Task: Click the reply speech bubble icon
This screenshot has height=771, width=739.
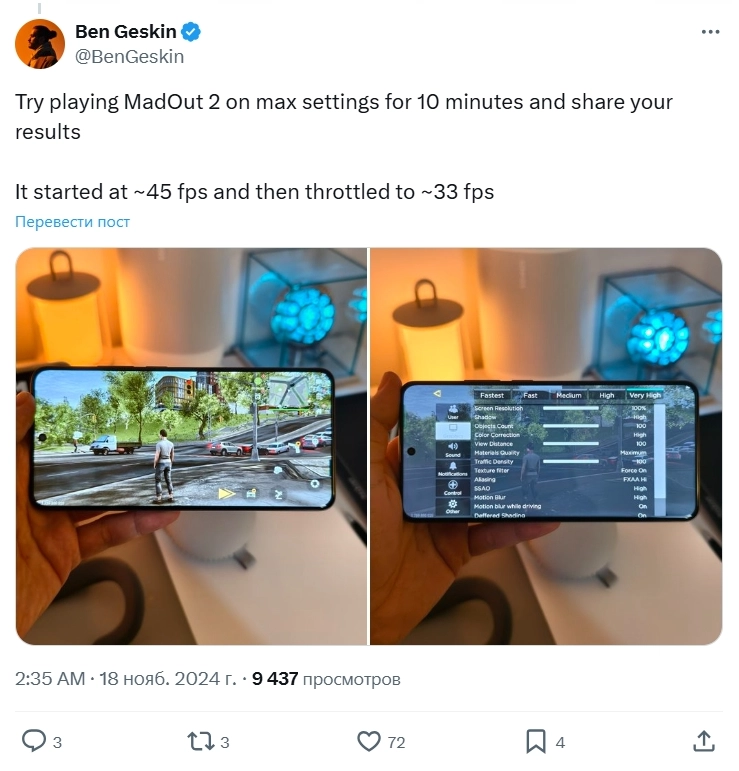Action: point(34,741)
